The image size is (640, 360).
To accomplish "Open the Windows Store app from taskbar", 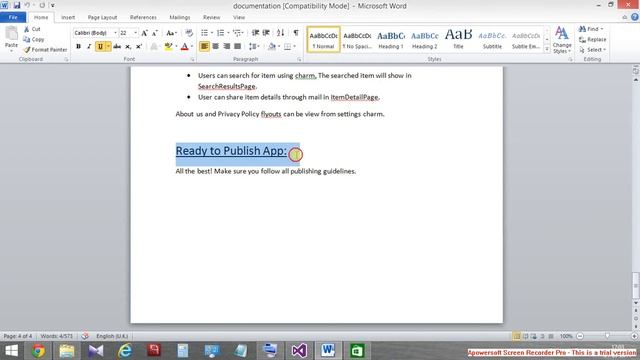I will click(357, 351).
